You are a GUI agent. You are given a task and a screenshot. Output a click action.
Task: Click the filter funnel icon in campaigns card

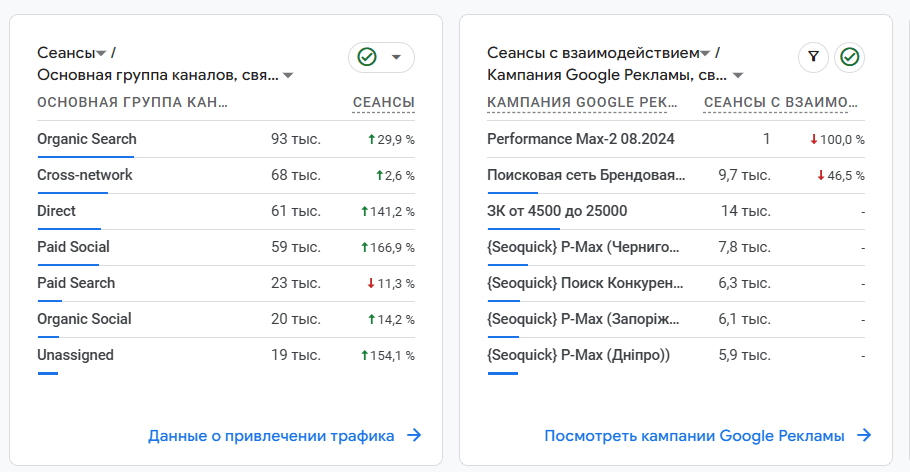(x=814, y=57)
